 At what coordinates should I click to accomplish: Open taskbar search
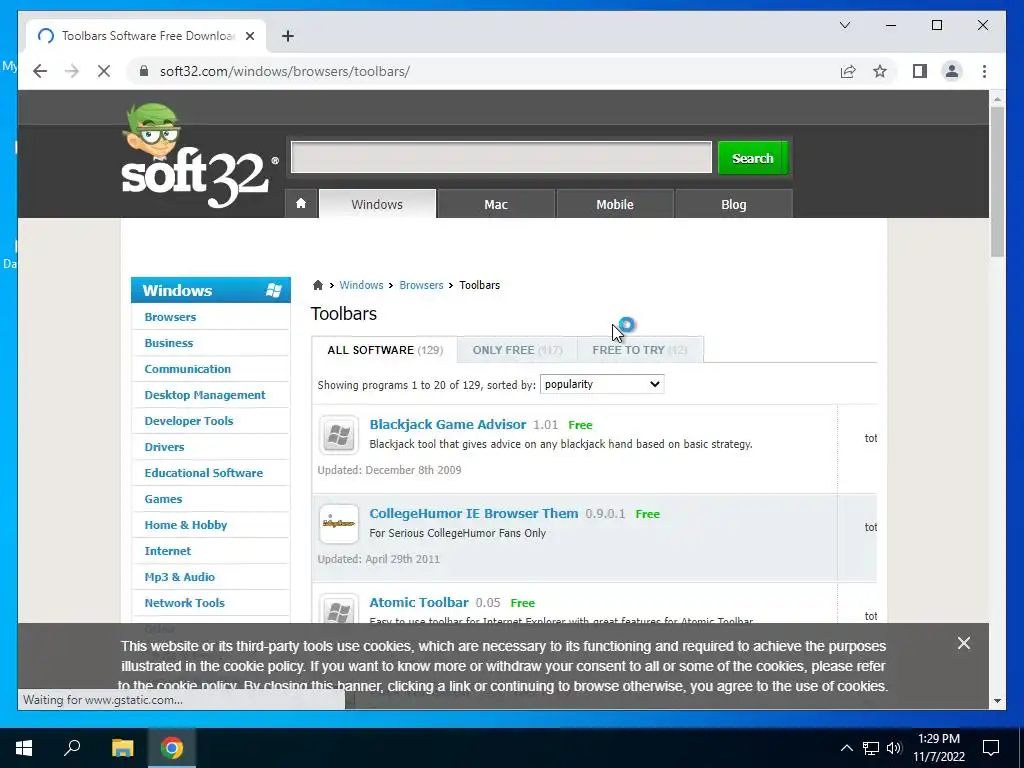click(72, 748)
